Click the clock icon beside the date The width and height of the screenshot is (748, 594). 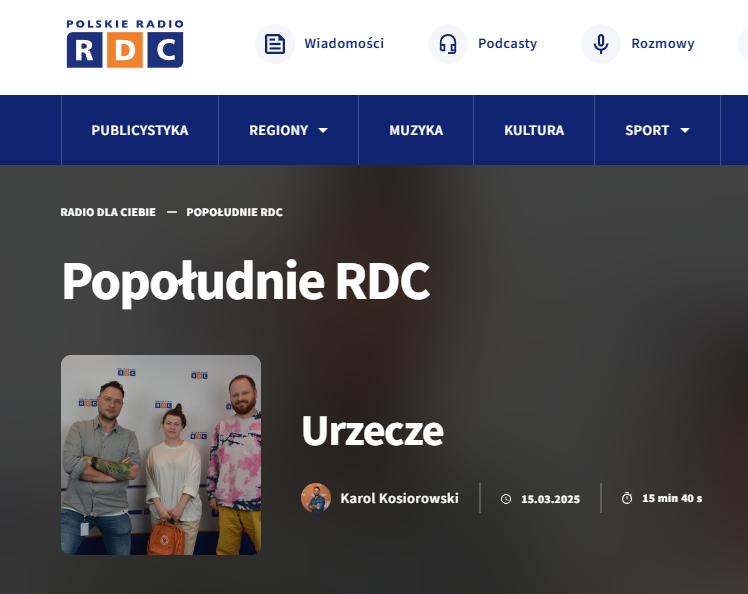[506, 499]
